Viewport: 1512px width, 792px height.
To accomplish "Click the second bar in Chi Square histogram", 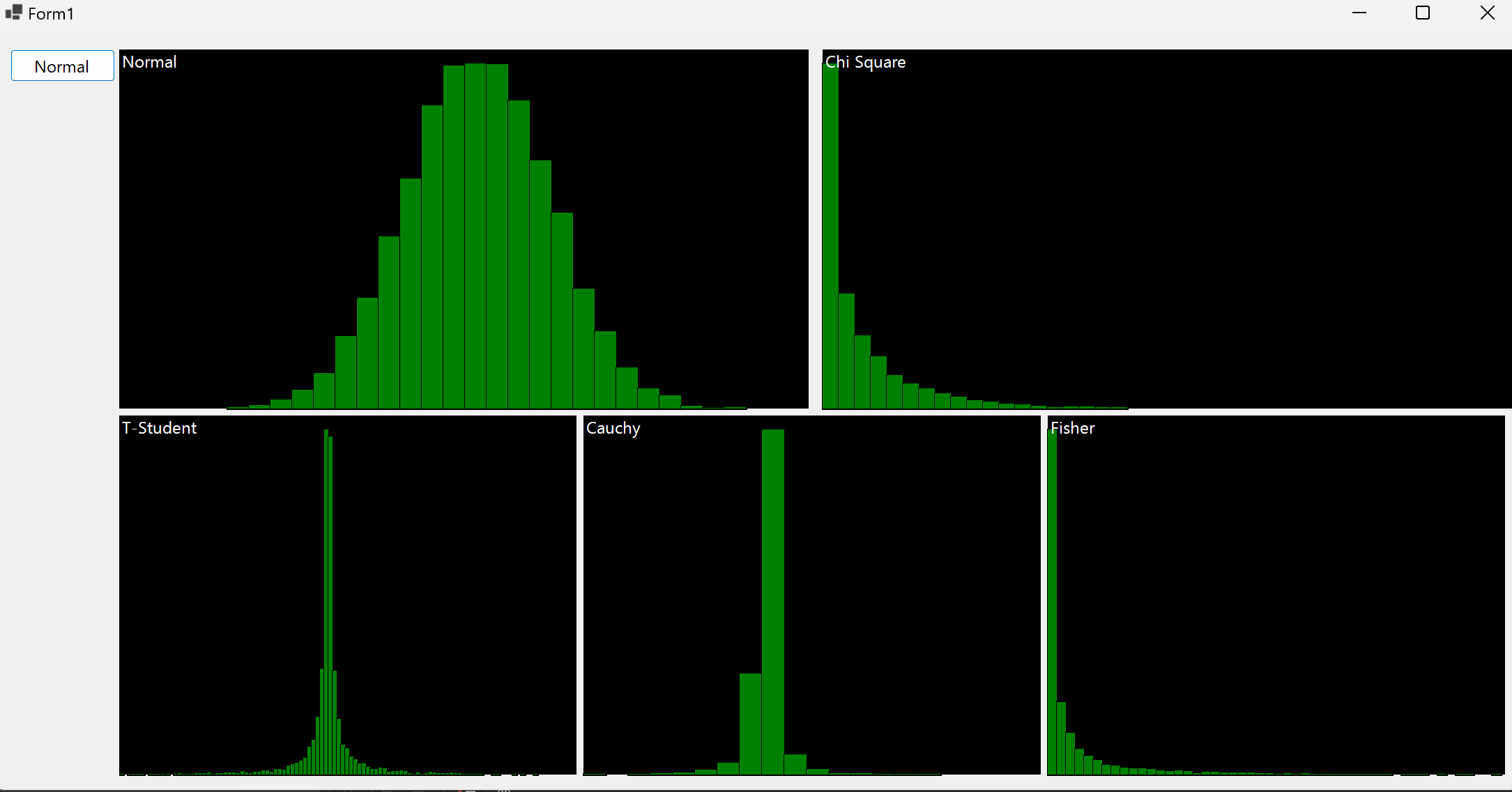I will (846, 352).
